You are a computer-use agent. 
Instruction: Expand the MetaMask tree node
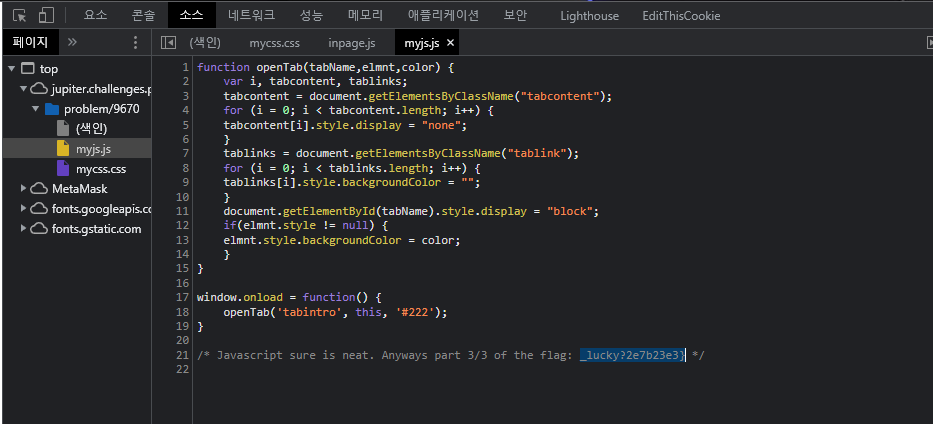click(x=23, y=189)
